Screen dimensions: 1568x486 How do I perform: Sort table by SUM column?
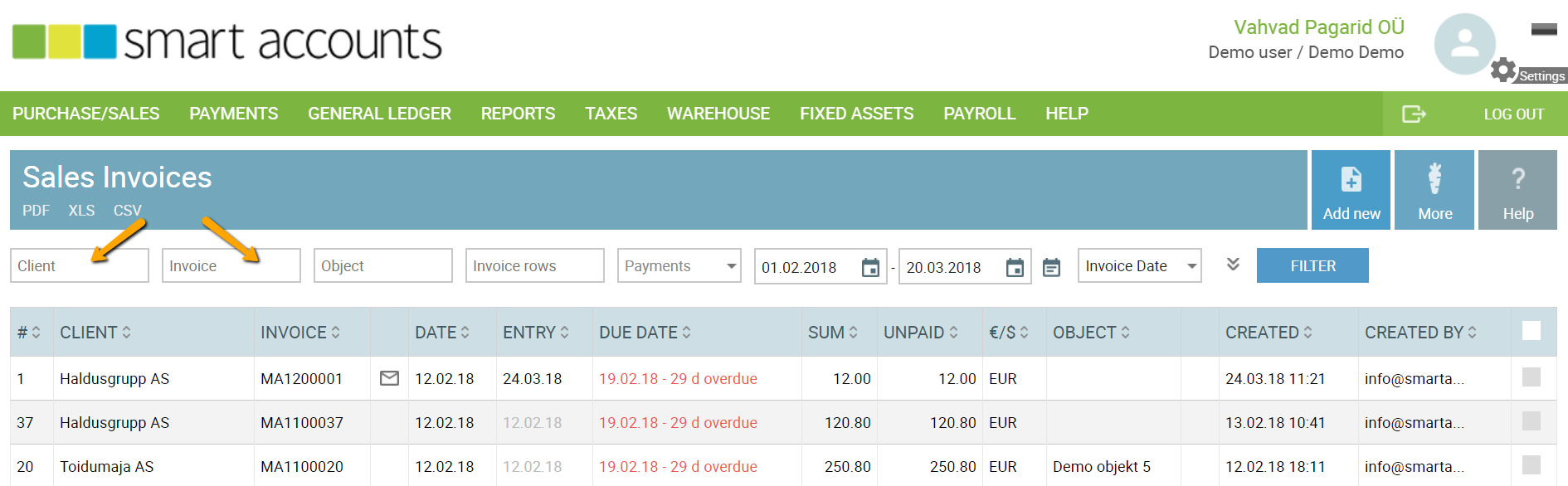click(x=833, y=333)
